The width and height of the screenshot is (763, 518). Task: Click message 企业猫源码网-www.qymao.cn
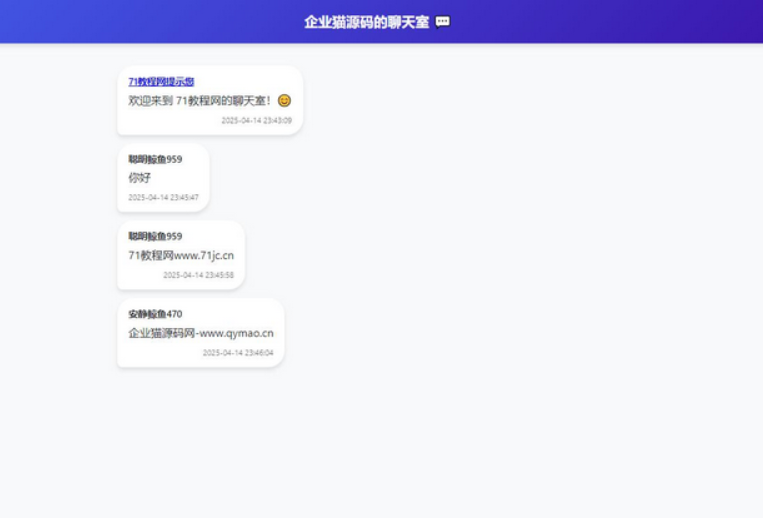coord(201,333)
